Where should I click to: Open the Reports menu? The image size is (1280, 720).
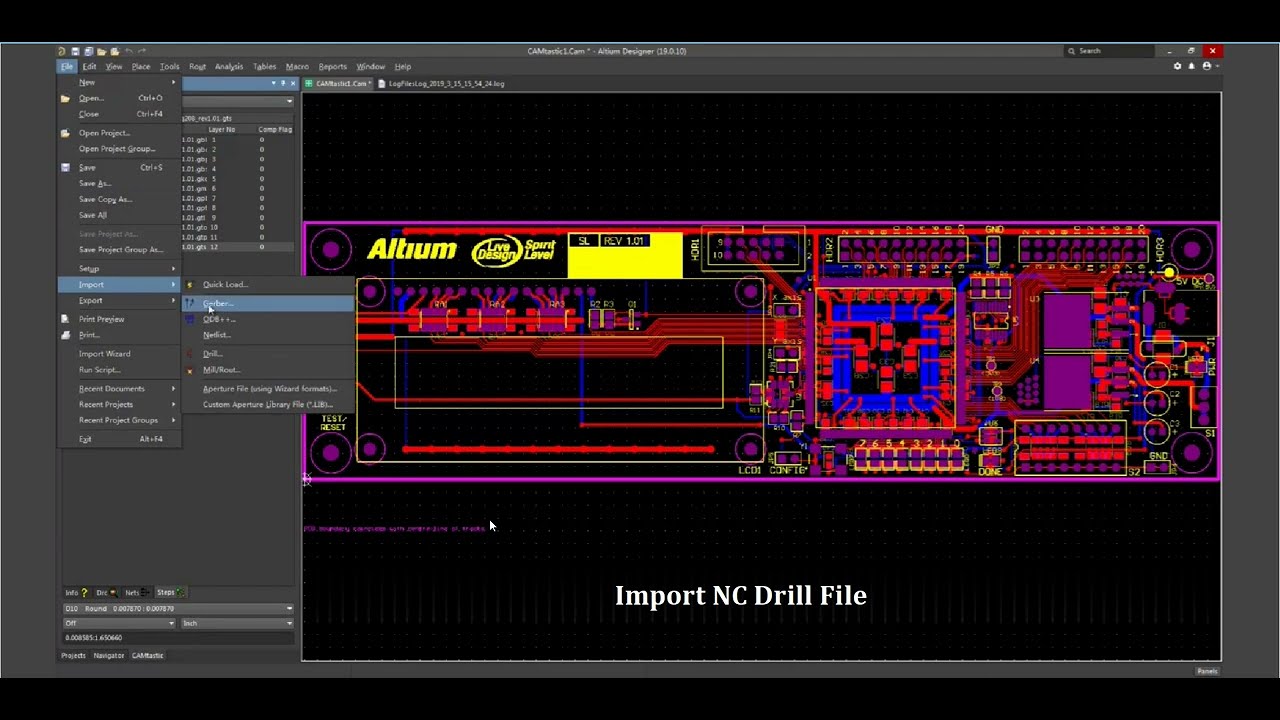(332, 66)
